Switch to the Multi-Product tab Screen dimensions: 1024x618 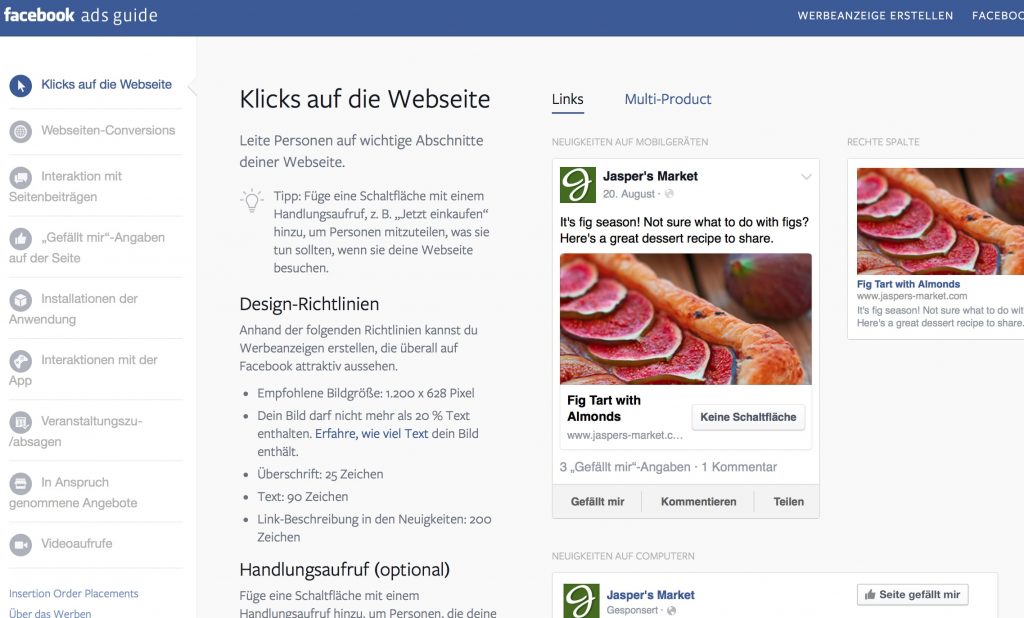tap(668, 99)
